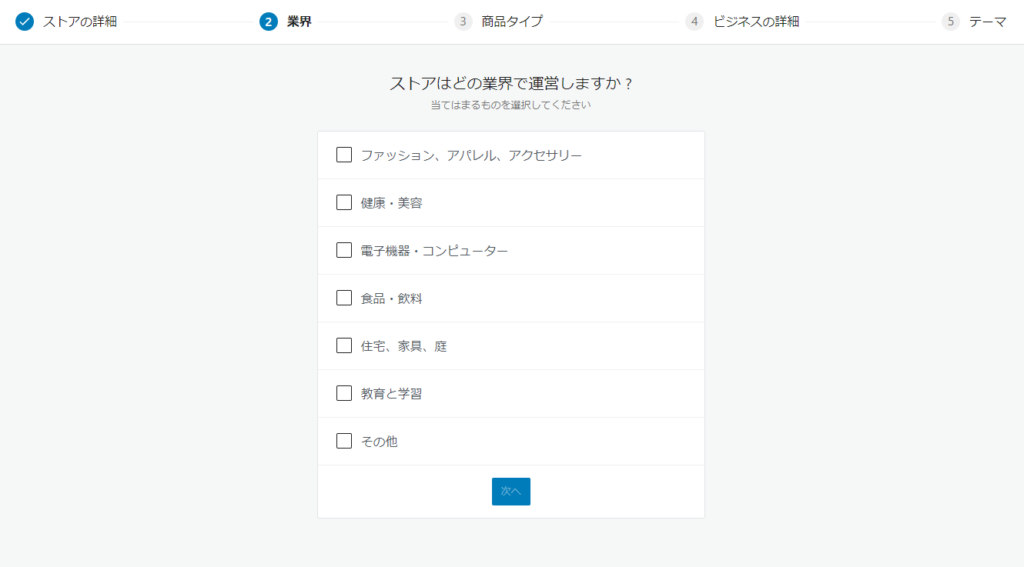1024x567 pixels.
Task: Enable the 住宅、家具、庭 checkbox
Action: [x=344, y=346]
